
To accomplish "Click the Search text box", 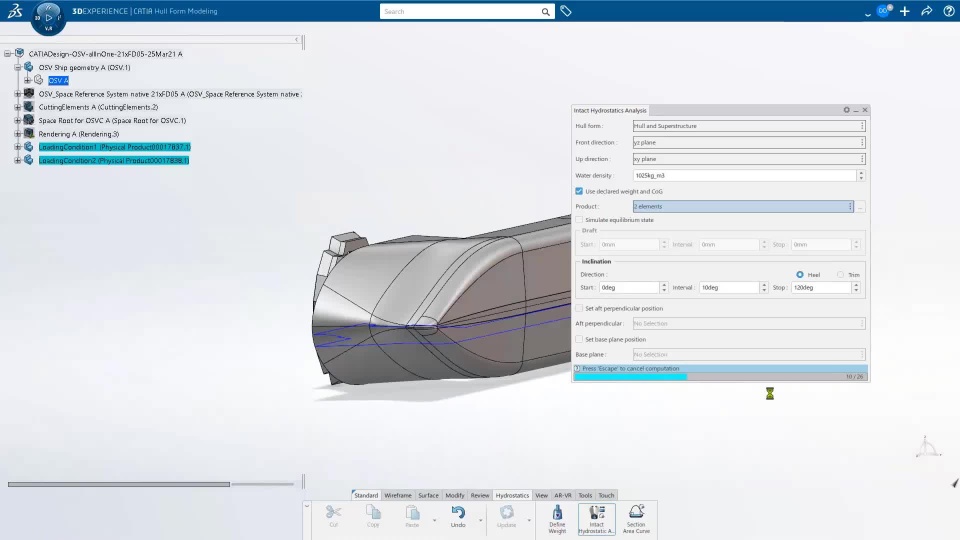I will (x=460, y=12).
